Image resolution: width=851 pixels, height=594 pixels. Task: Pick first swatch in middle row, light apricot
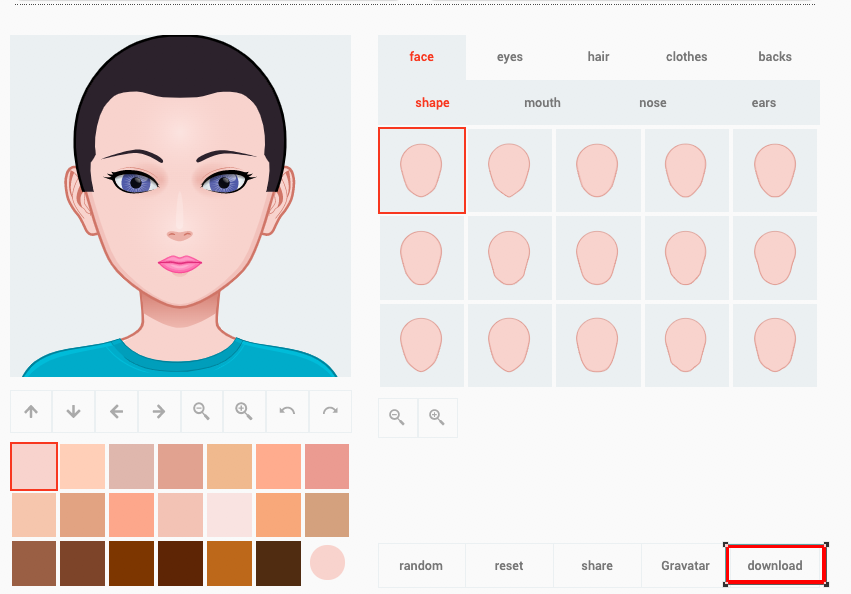34,515
